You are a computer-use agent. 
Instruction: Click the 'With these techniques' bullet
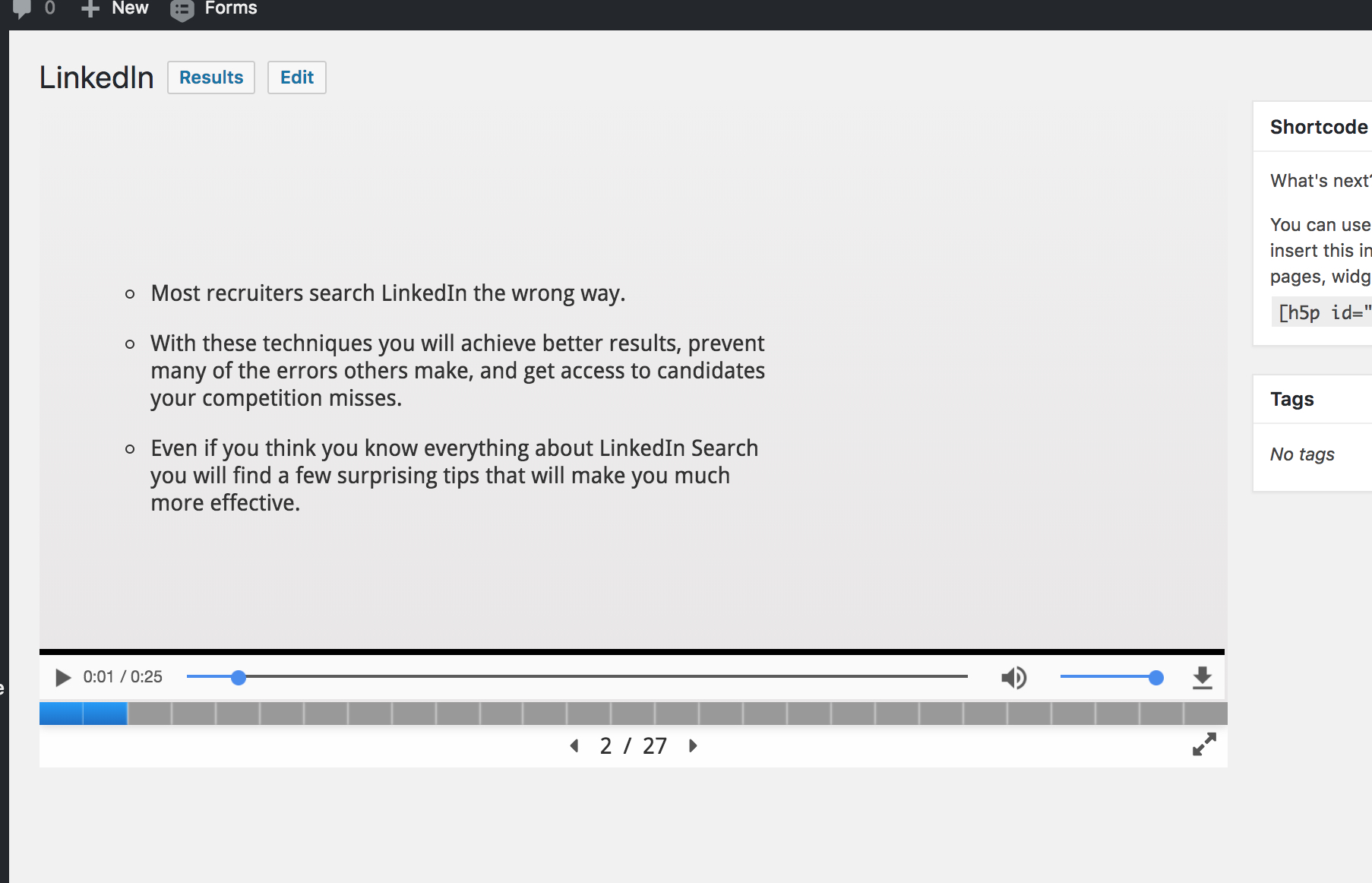[x=458, y=371]
